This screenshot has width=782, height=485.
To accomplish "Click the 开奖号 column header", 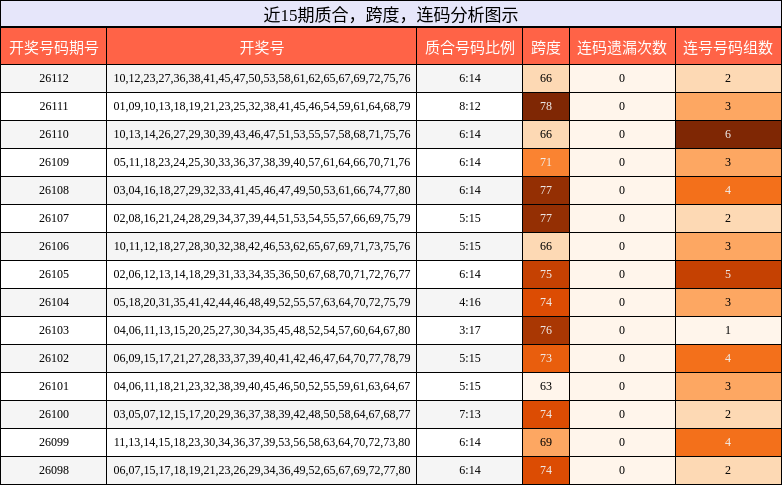I will [x=262, y=47].
